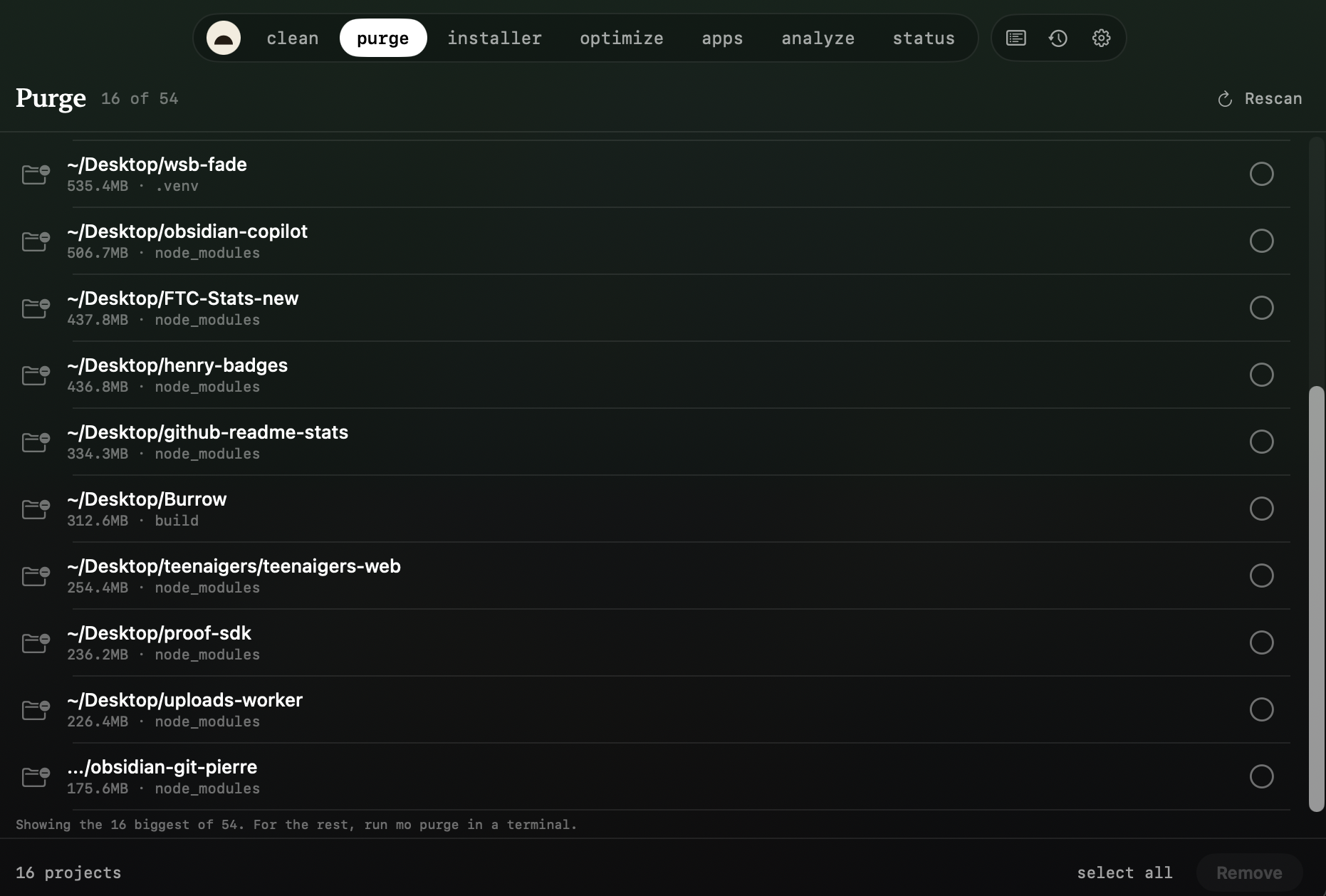Select the teenaigers-web project circle
This screenshot has width=1326, height=896.
coord(1261,575)
